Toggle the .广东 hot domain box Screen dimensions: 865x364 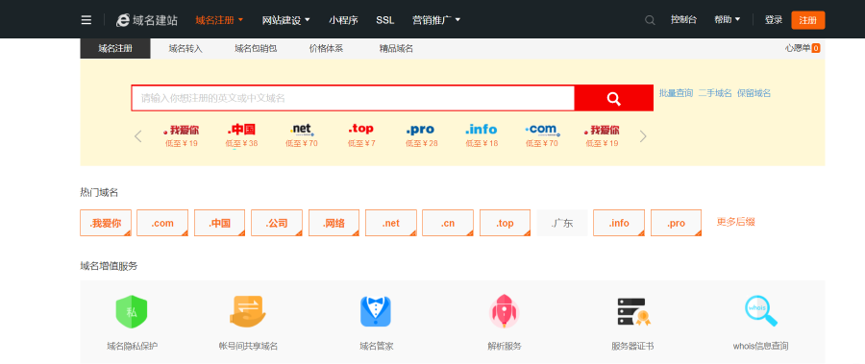pyautogui.click(x=562, y=223)
